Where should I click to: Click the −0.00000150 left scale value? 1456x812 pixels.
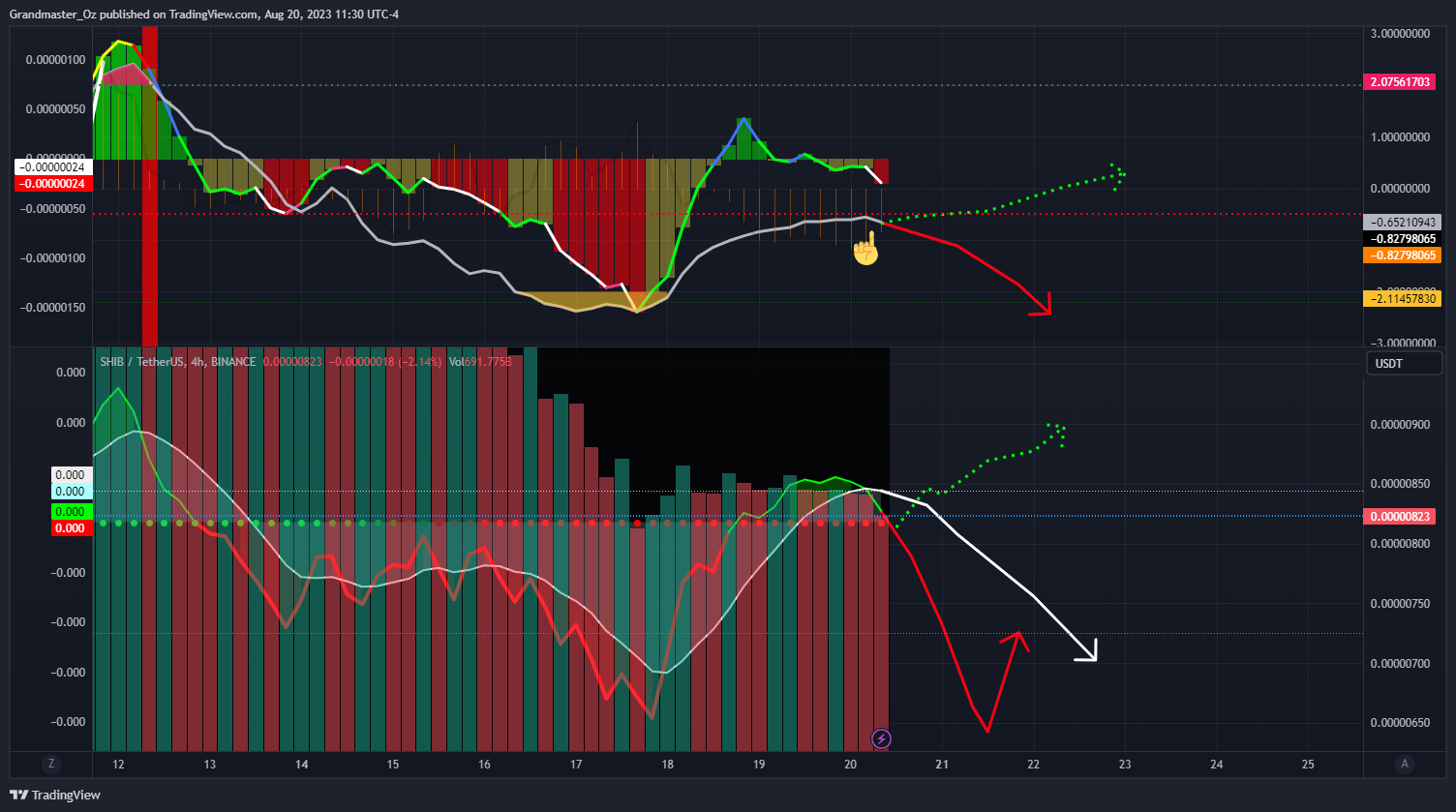[53, 308]
